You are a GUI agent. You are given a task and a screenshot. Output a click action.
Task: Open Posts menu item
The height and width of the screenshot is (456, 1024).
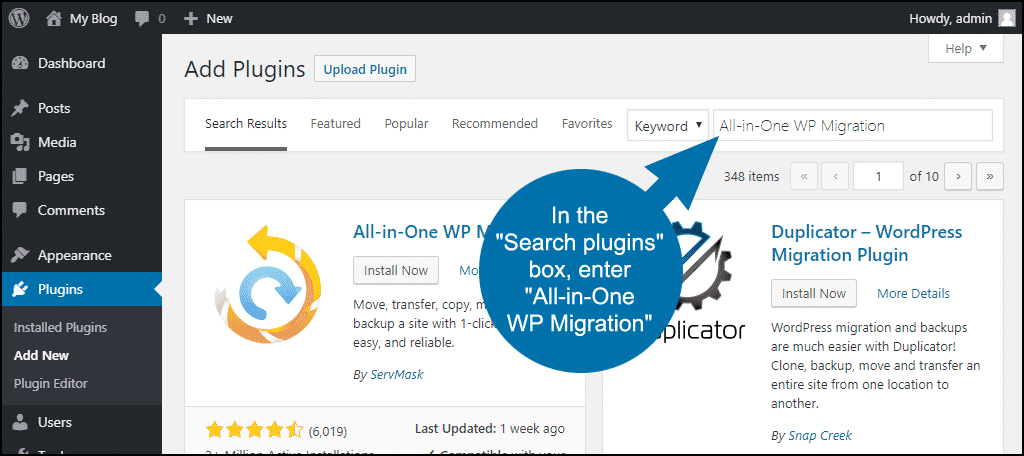[81, 108]
